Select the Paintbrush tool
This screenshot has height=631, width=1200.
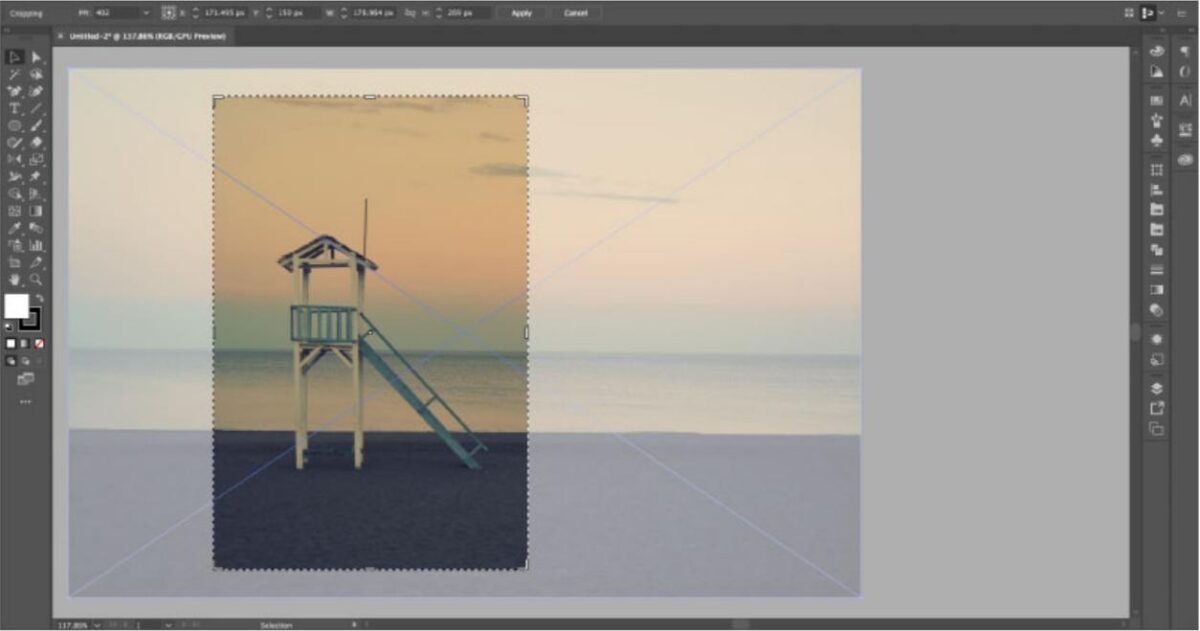[x=36, y=126]
